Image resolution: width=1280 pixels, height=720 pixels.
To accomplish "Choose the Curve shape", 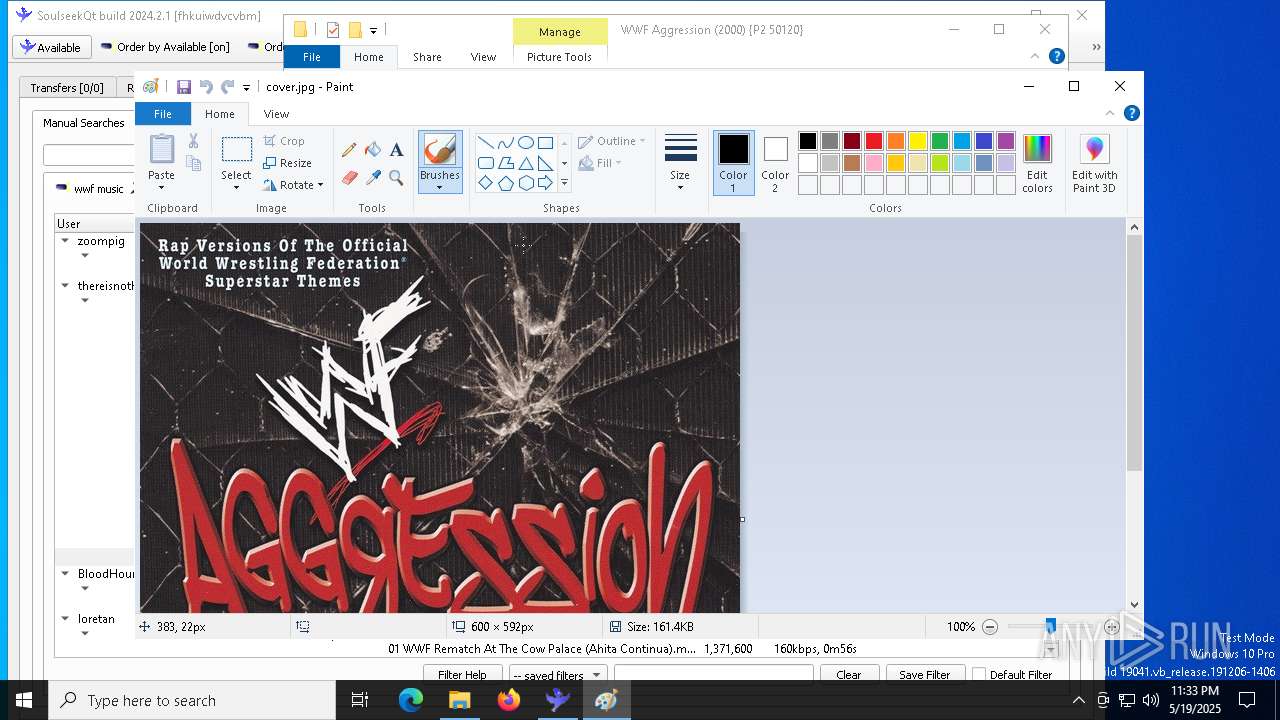I will tap(505, 143).
